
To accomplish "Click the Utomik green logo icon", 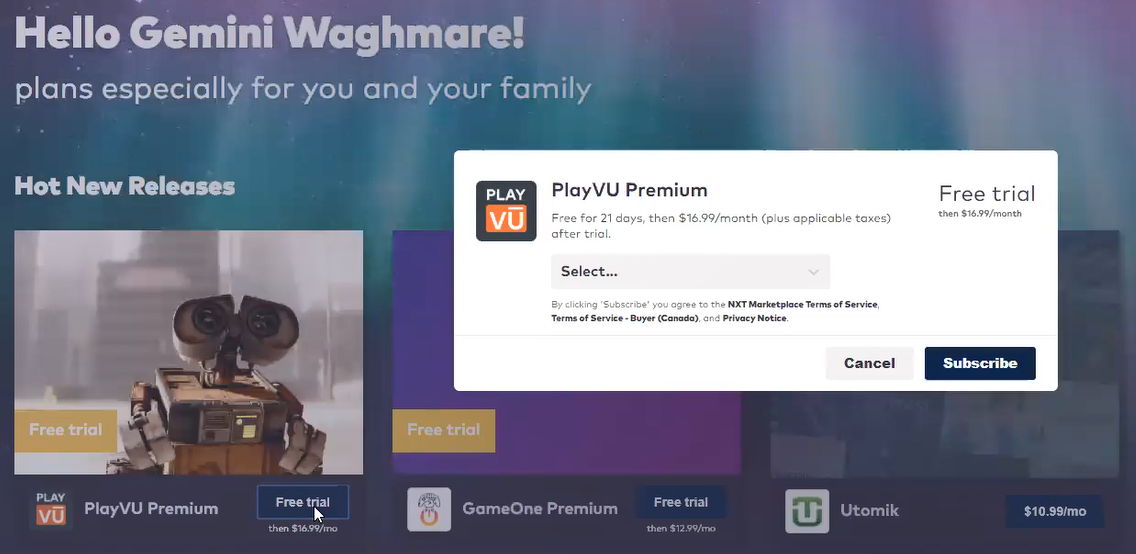I will [807, 511].
